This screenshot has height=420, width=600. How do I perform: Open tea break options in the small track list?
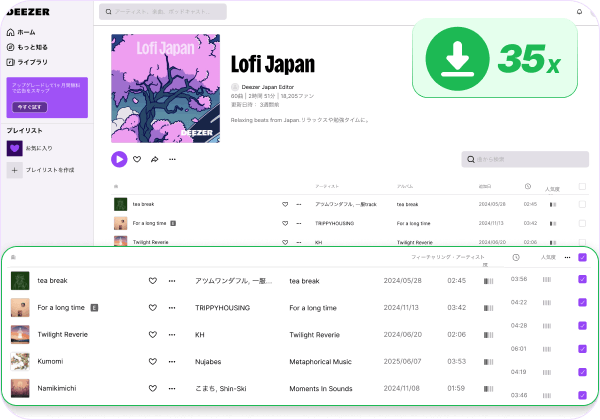pos(299,204)
